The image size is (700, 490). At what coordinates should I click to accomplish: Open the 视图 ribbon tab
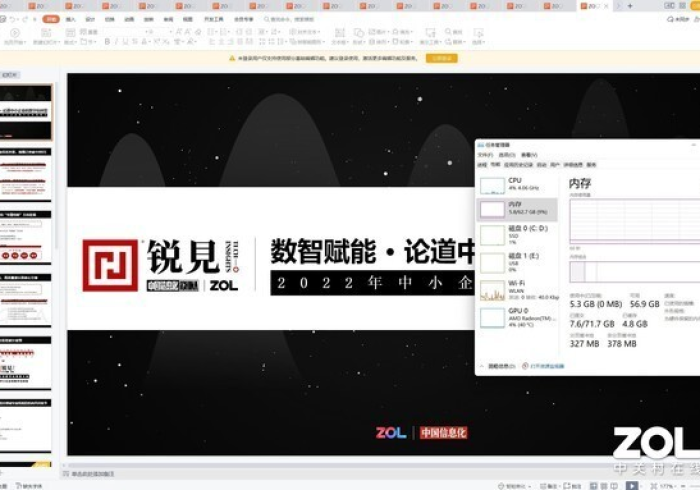[x=188, y=19]
